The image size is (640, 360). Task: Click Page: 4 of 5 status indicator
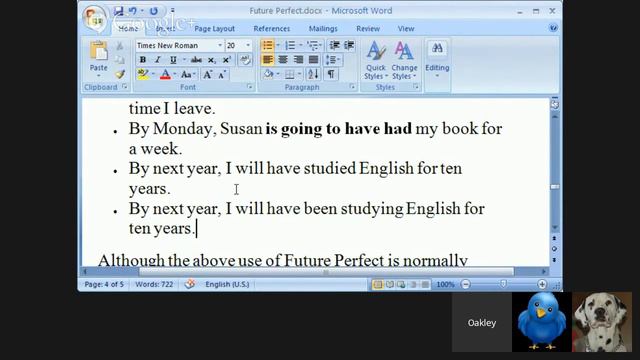(x=104, y=284)
